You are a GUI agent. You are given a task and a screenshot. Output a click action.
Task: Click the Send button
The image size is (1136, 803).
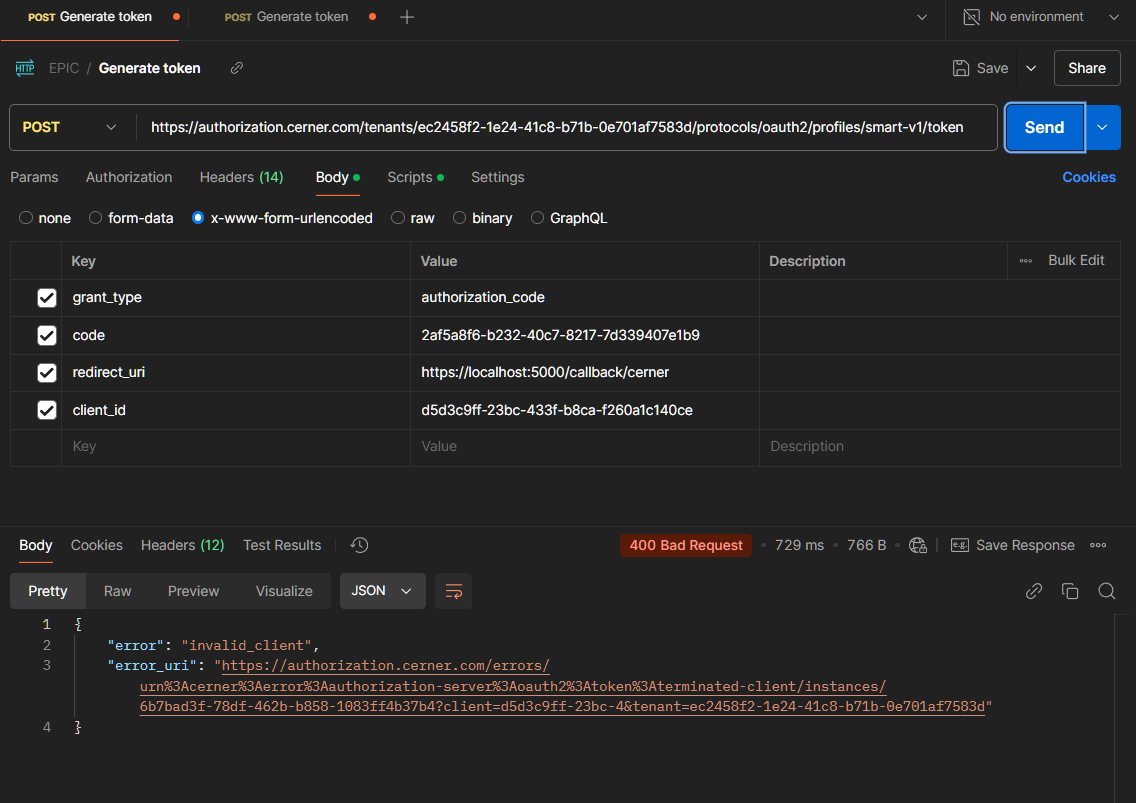coord(1045,128)
